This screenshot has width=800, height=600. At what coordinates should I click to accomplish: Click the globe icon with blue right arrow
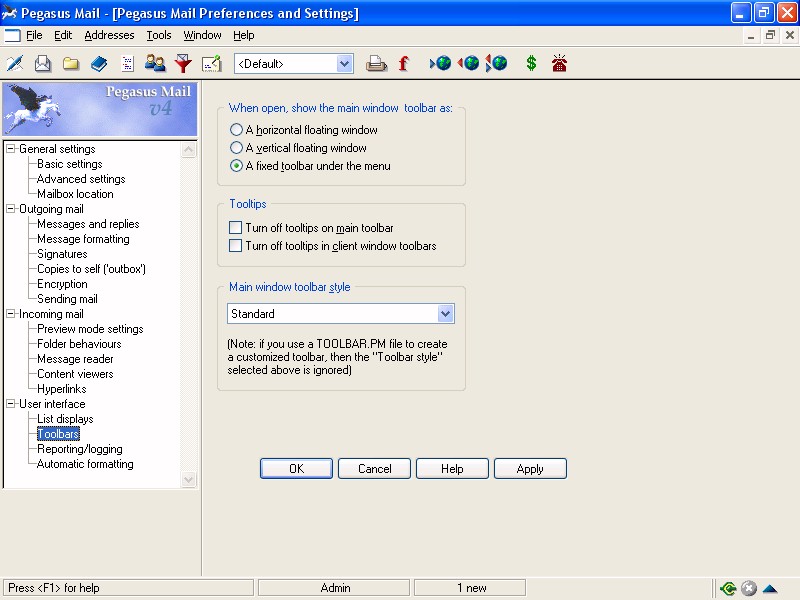coord(440,64)
